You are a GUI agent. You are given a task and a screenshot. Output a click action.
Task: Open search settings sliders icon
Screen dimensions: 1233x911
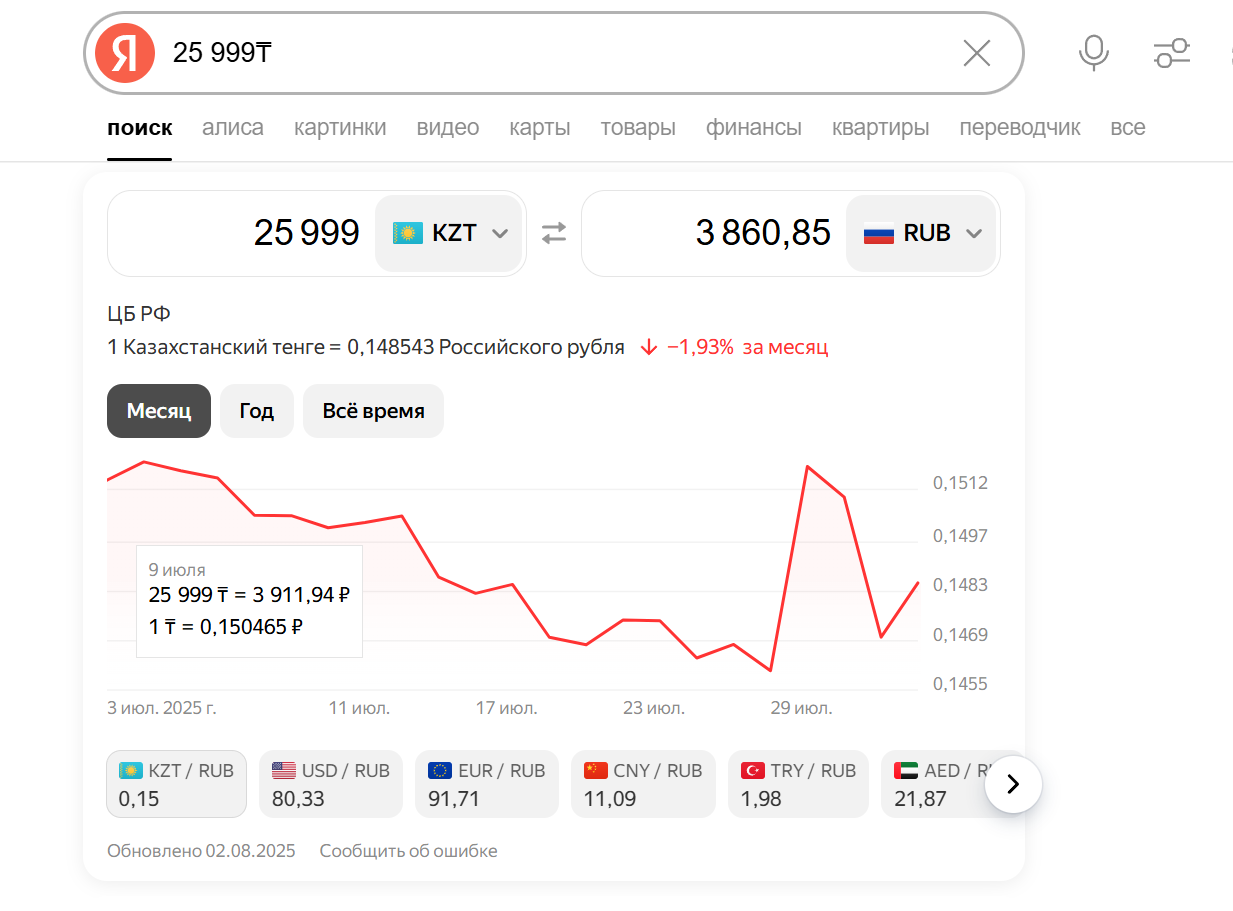coord(1171,53)
